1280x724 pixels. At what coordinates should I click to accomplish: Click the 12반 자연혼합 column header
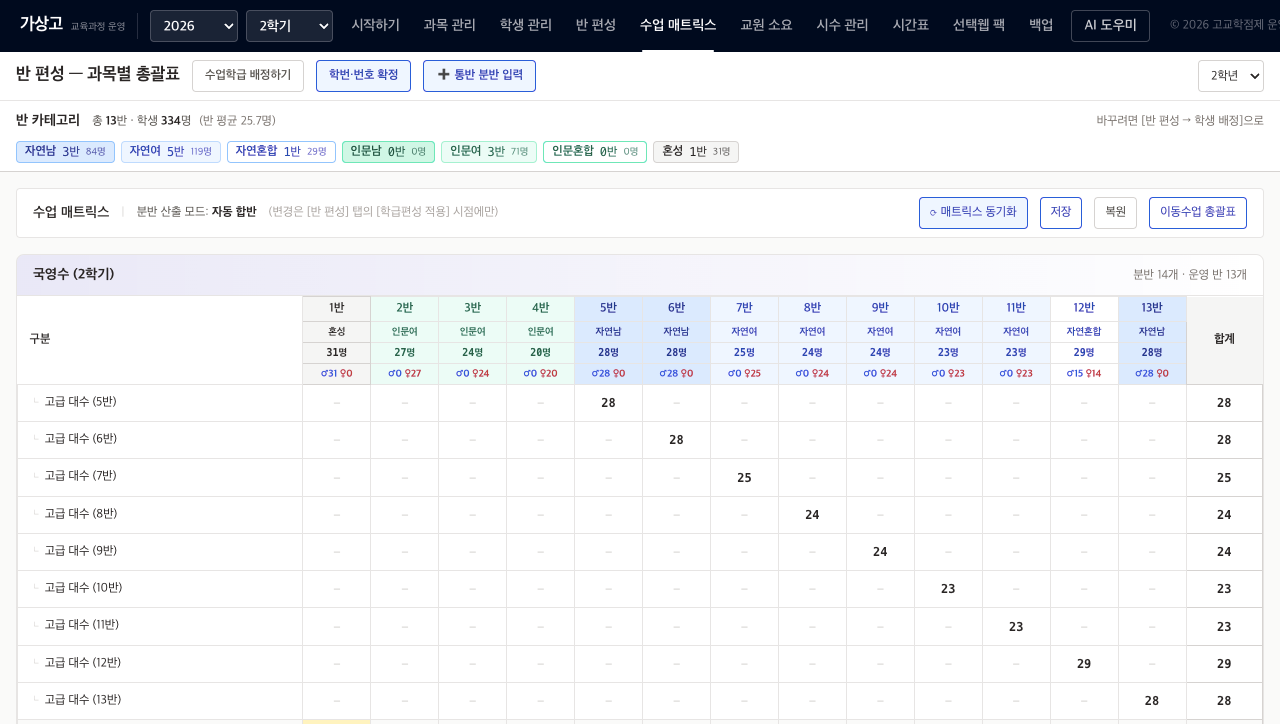[1084, 340]
